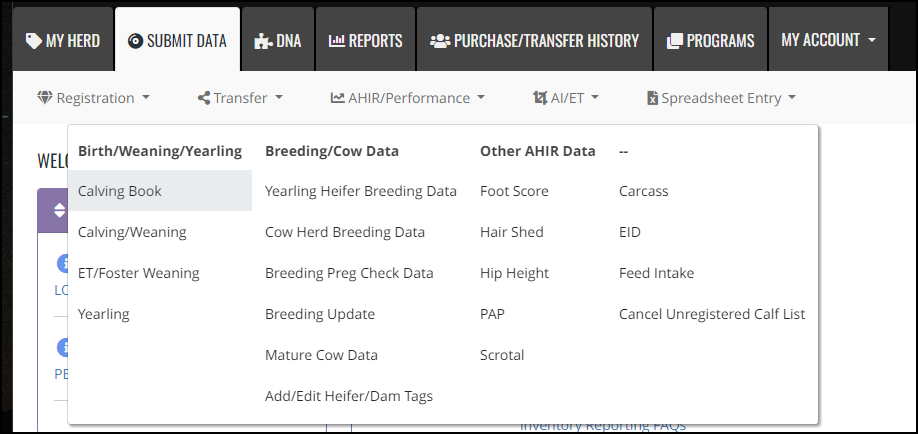The image size is (918, 434).
Task: Open the Spreadsheet Entry dropdown arrow
Action: (x=792, y=97)
